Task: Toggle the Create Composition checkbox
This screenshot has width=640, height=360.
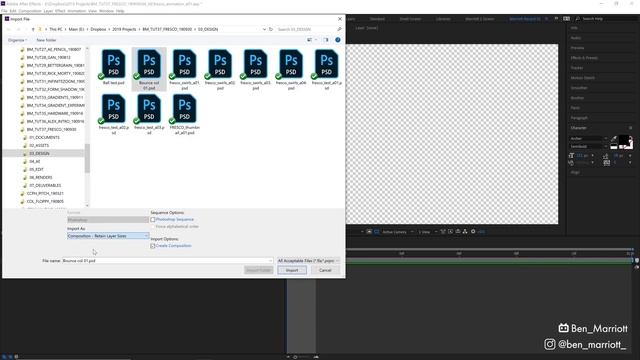Action: (x=153, y=246)
